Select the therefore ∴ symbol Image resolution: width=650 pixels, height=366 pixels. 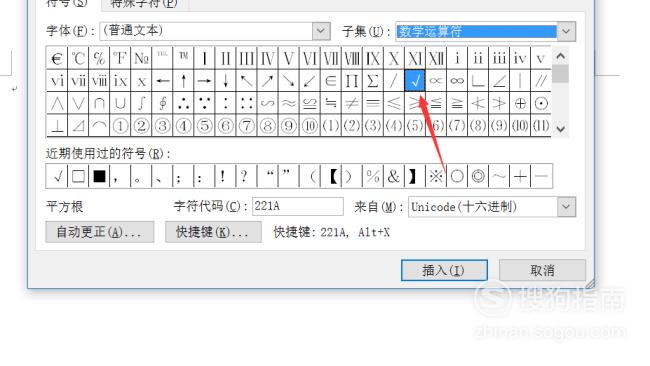[184, 103]
